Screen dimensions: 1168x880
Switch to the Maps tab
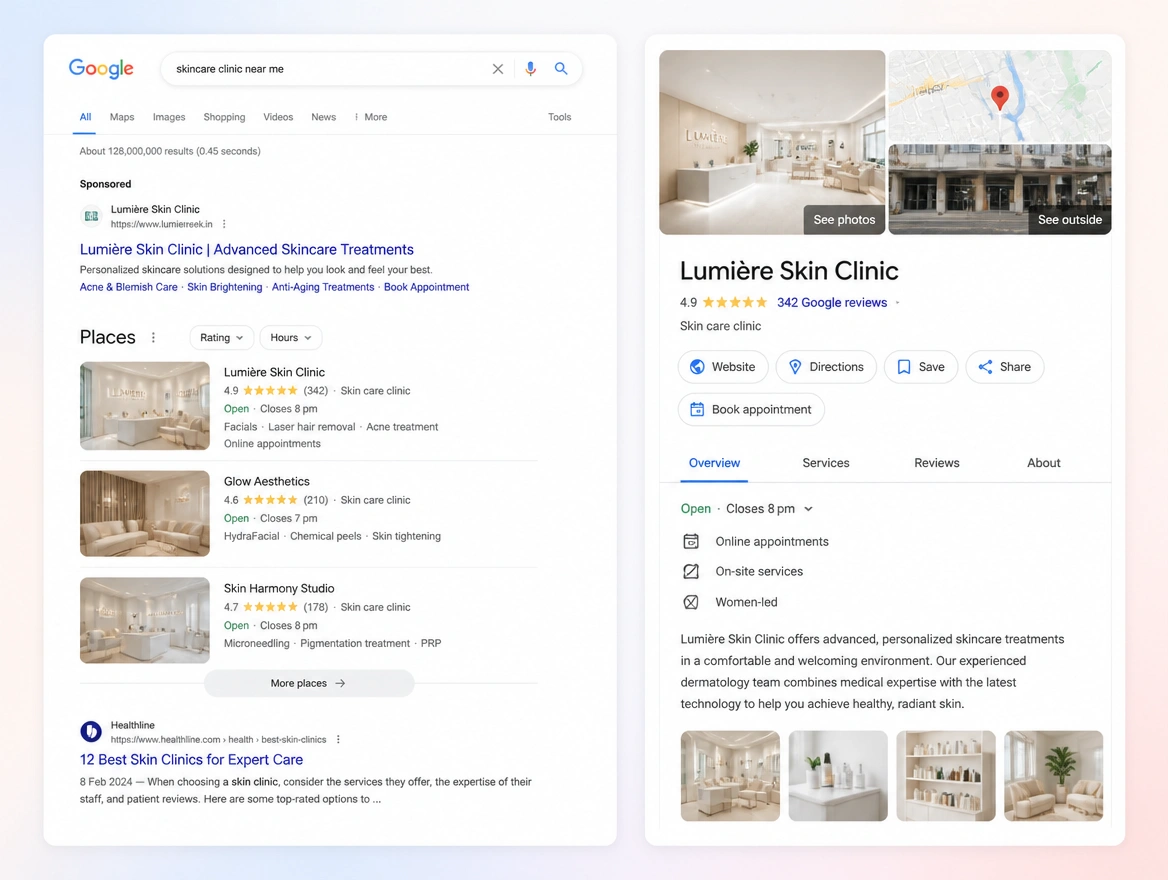click(122, 117)
